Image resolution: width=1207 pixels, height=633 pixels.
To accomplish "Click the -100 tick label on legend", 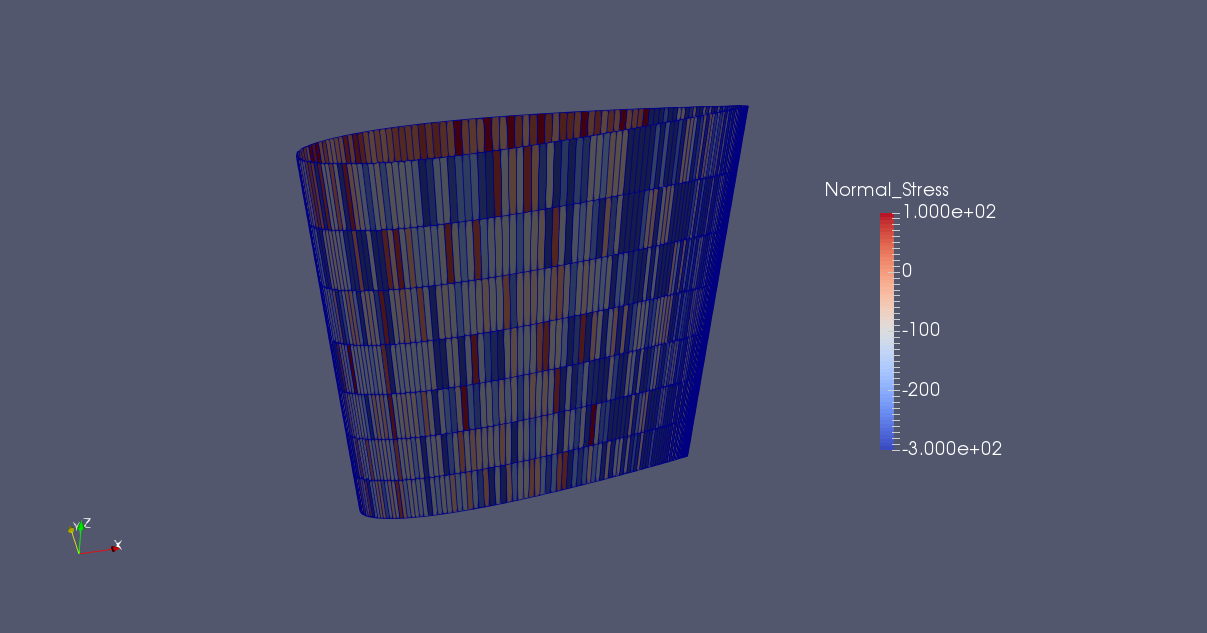I will (921, 330).
